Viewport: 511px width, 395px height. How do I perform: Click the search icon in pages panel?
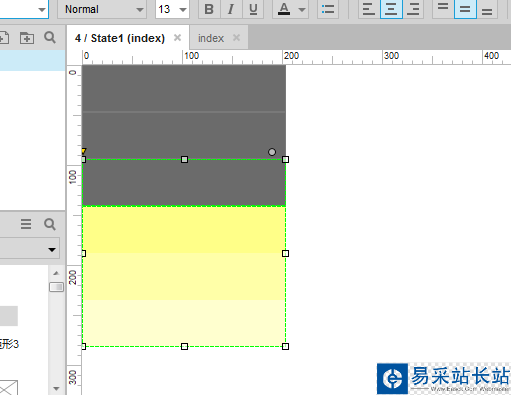[x=50, y=38]
